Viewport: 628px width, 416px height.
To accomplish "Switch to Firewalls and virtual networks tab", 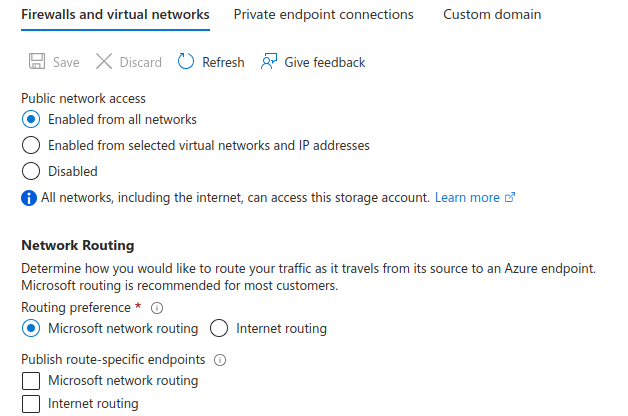I will 115,15.
